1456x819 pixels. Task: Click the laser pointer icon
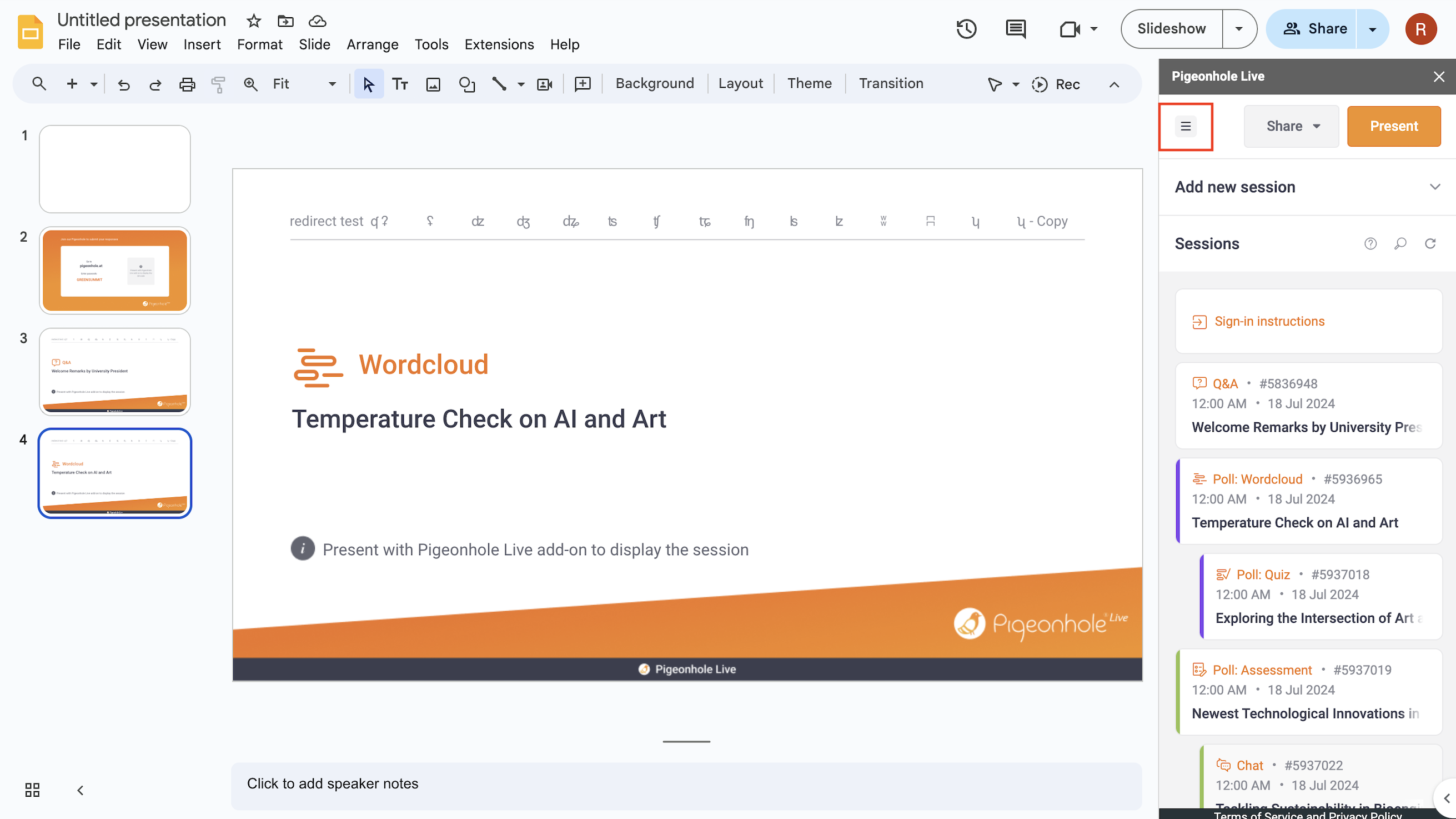995,84
